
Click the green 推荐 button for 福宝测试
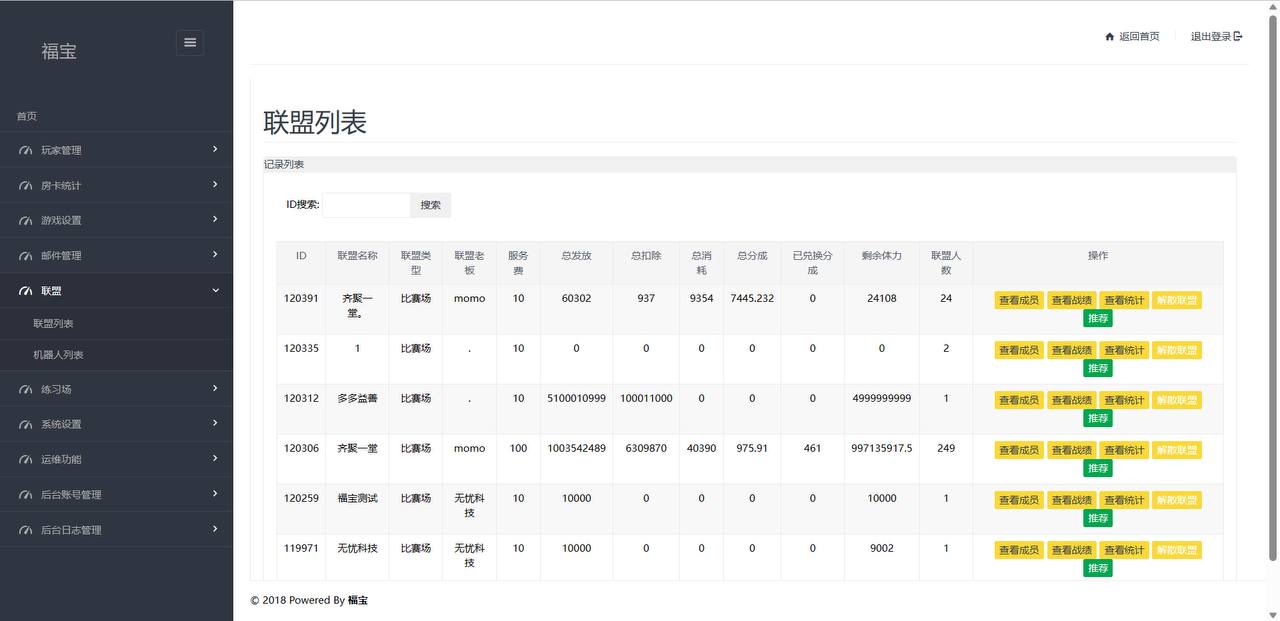pyautogui.click(x=1098, y=518)
